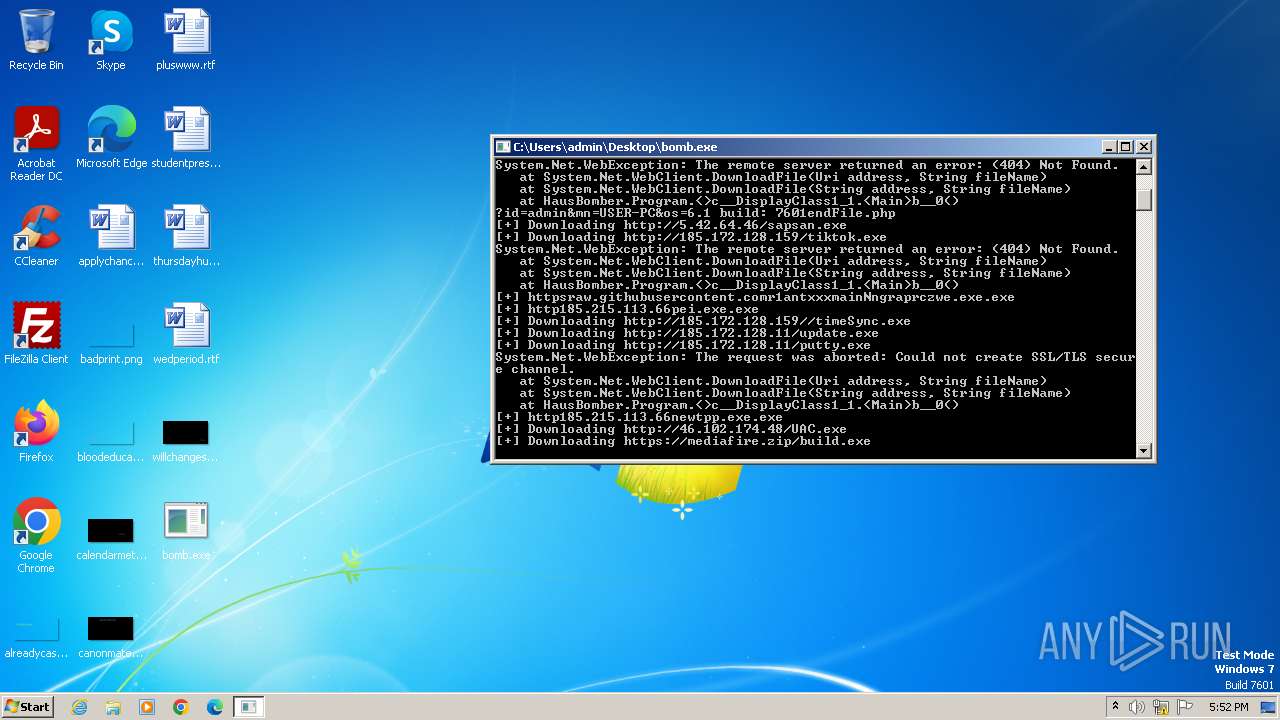Image resolution: width=1280 pixels, height=720 pixels.
Task: Click the console scrollbar up arrow
Action: click(x=1144, y=167)
